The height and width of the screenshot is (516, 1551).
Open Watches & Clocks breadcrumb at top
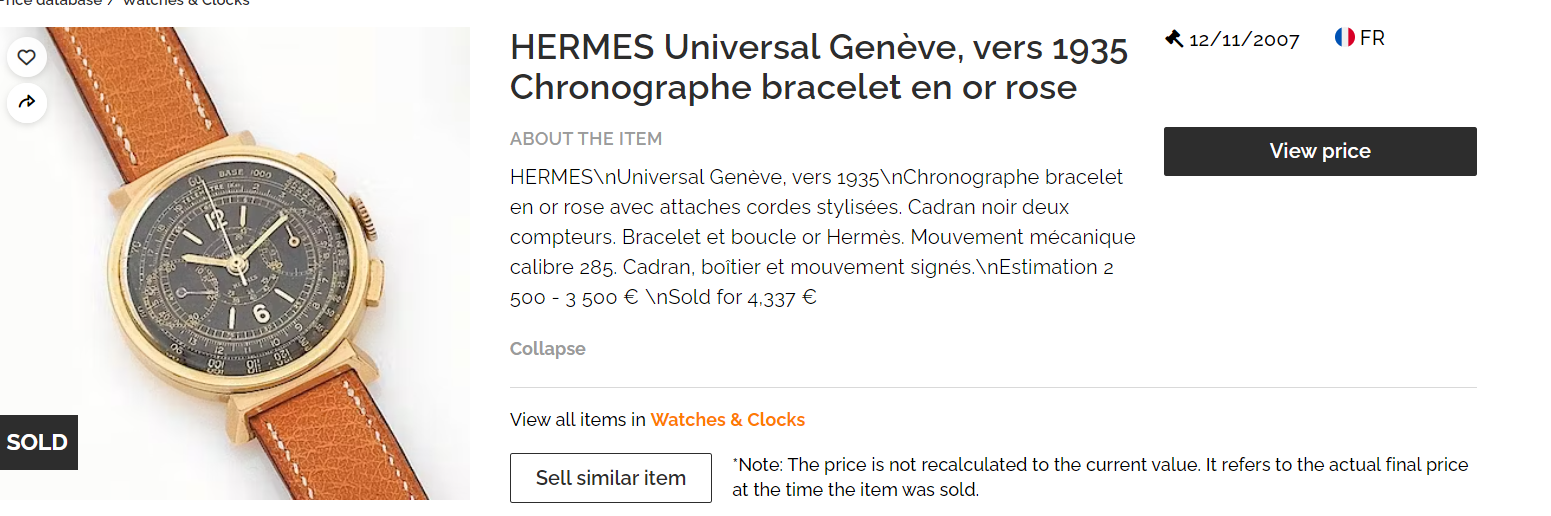coord(186,3)
